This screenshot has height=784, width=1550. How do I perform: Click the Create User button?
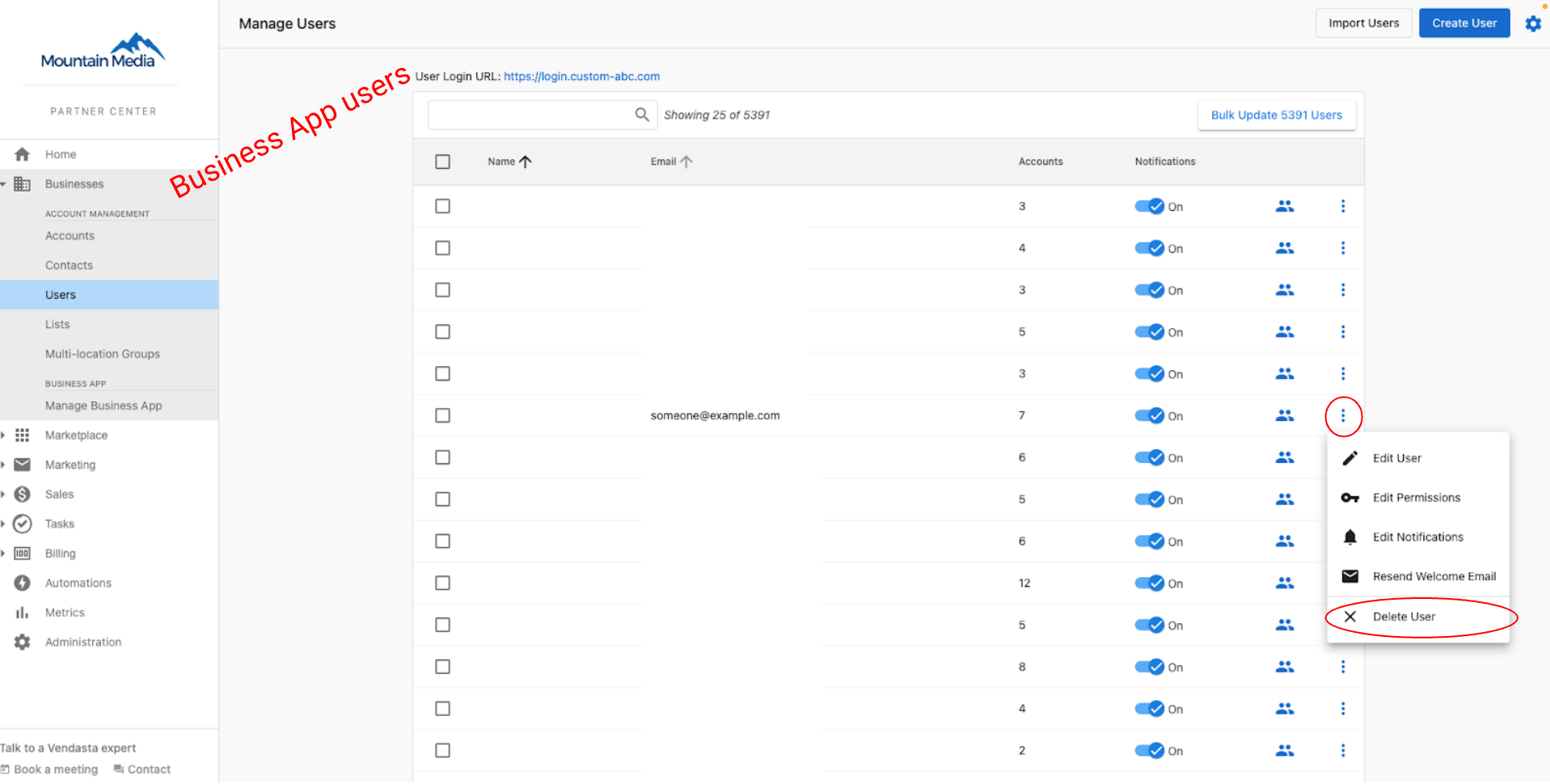click(x=1464, y=23)
